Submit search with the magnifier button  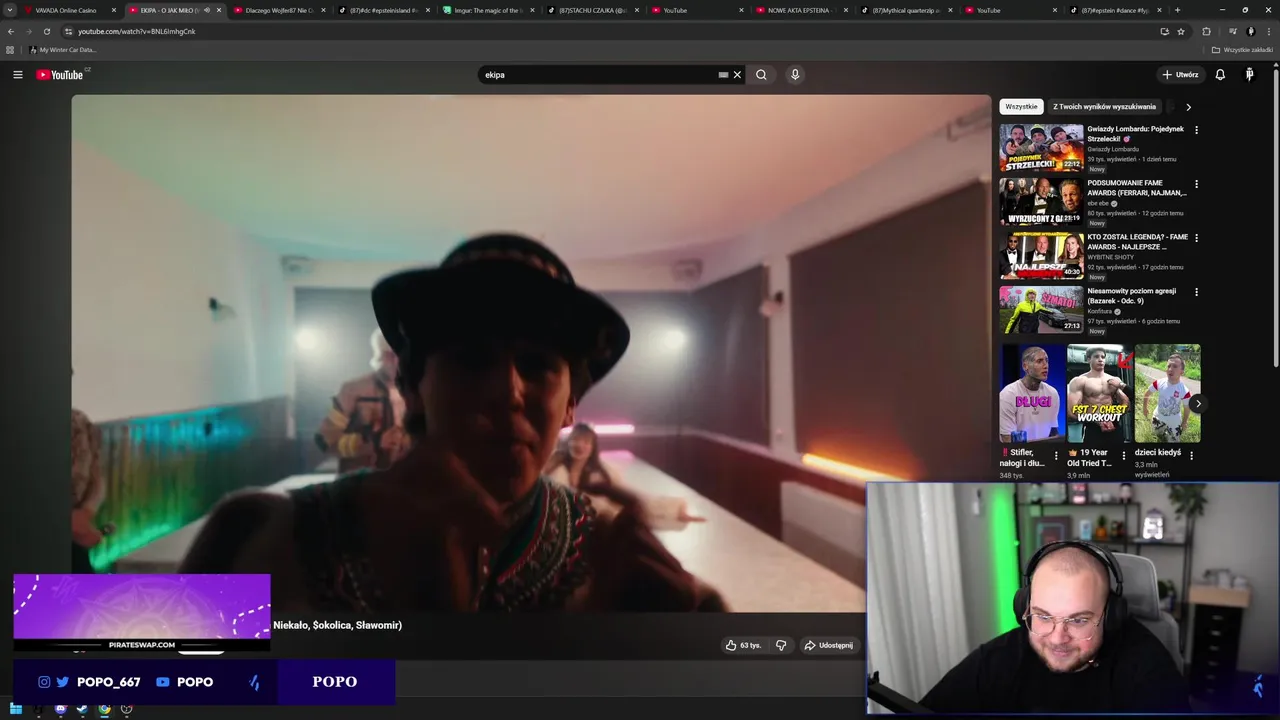click(761, 74)
